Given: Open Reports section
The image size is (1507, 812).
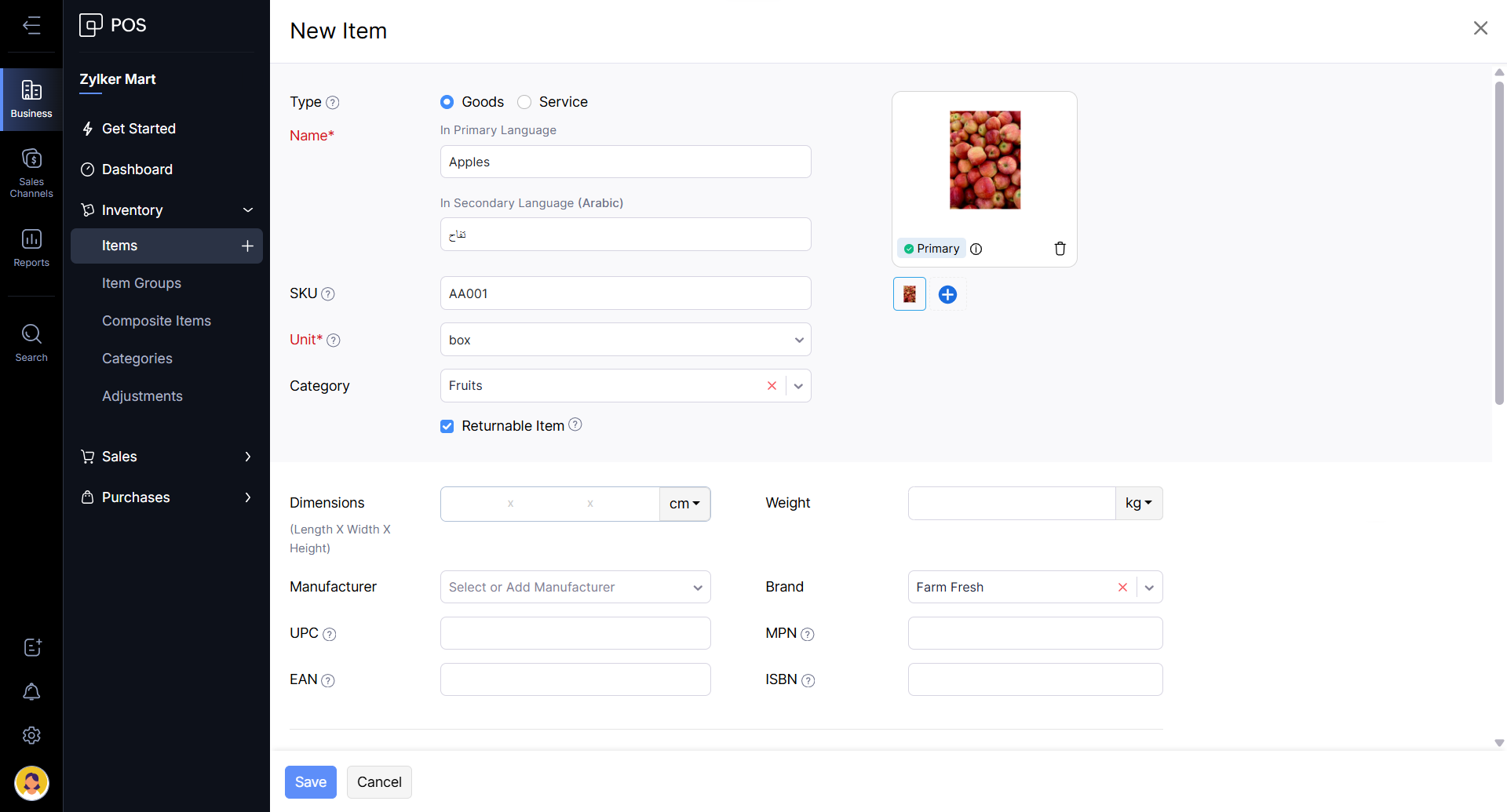Looking at the screenshot, I should (31, 247).
